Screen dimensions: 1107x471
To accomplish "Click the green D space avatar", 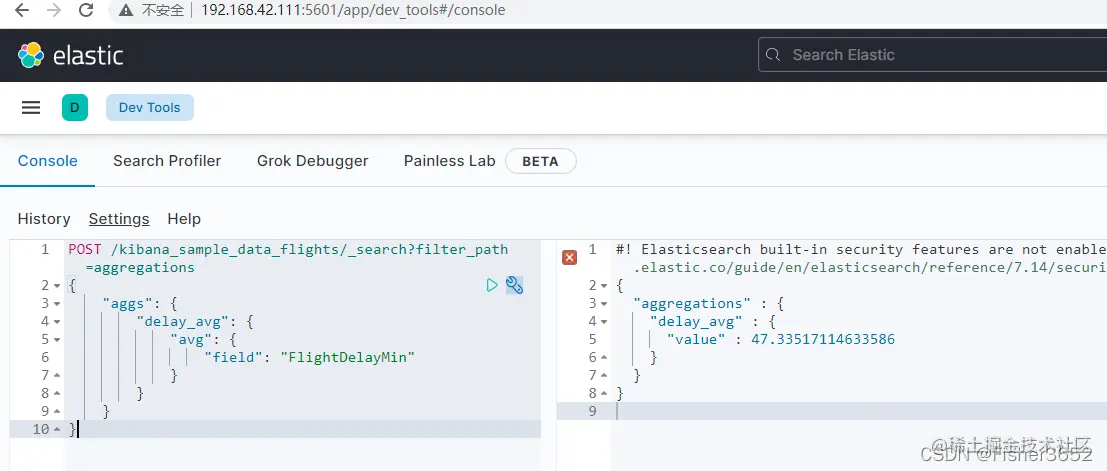I will coord(75,108).
